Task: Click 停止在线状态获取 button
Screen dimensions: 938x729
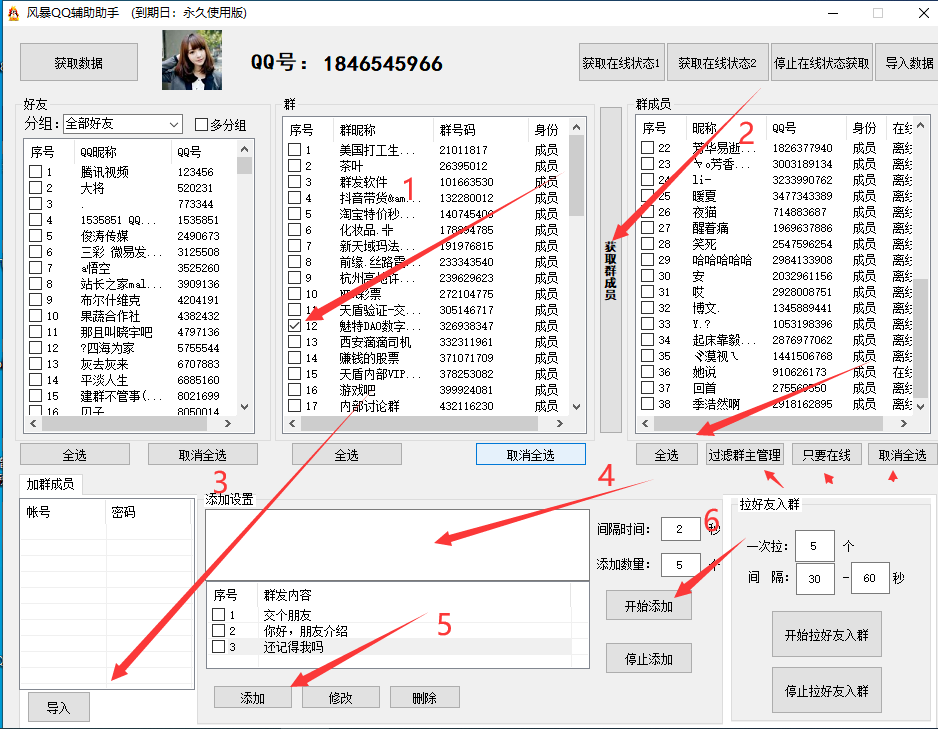Action: [x=821, y=62]
